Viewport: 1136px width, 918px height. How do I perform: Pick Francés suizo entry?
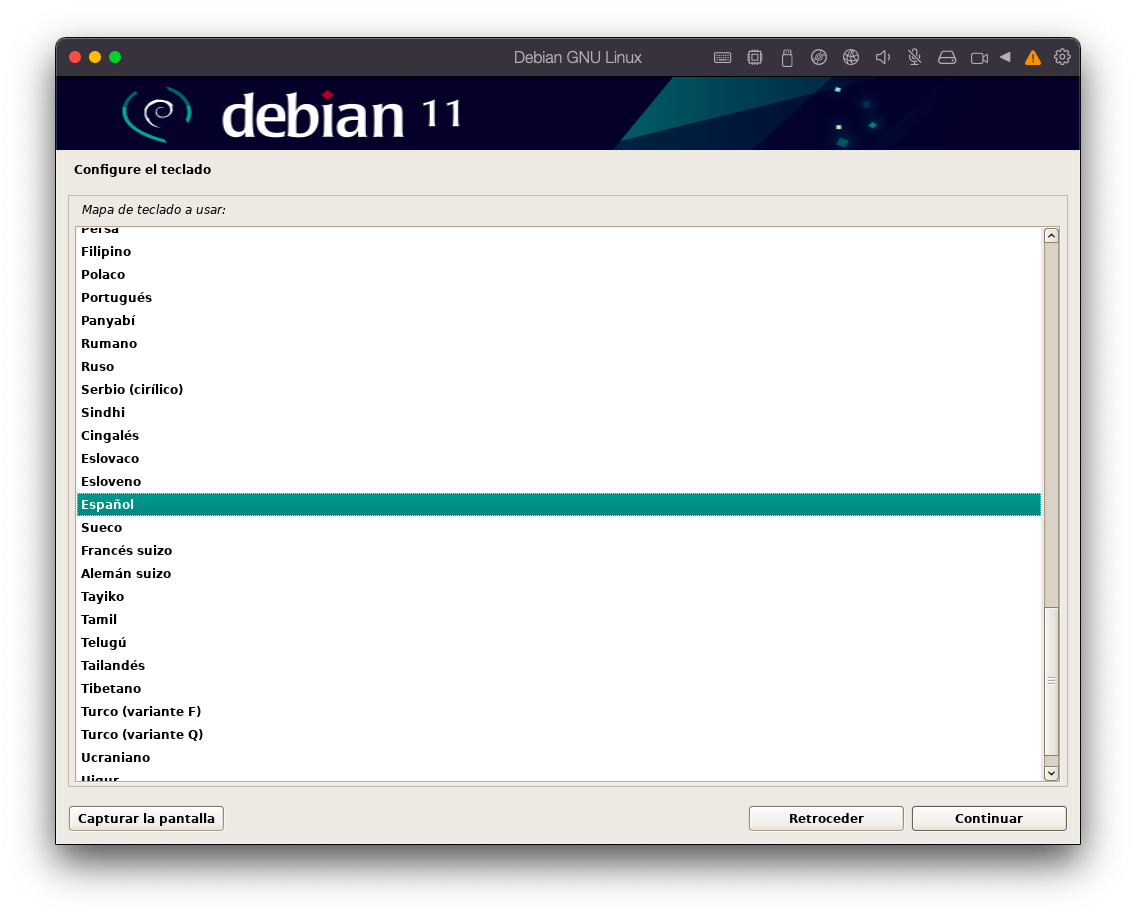559,551
